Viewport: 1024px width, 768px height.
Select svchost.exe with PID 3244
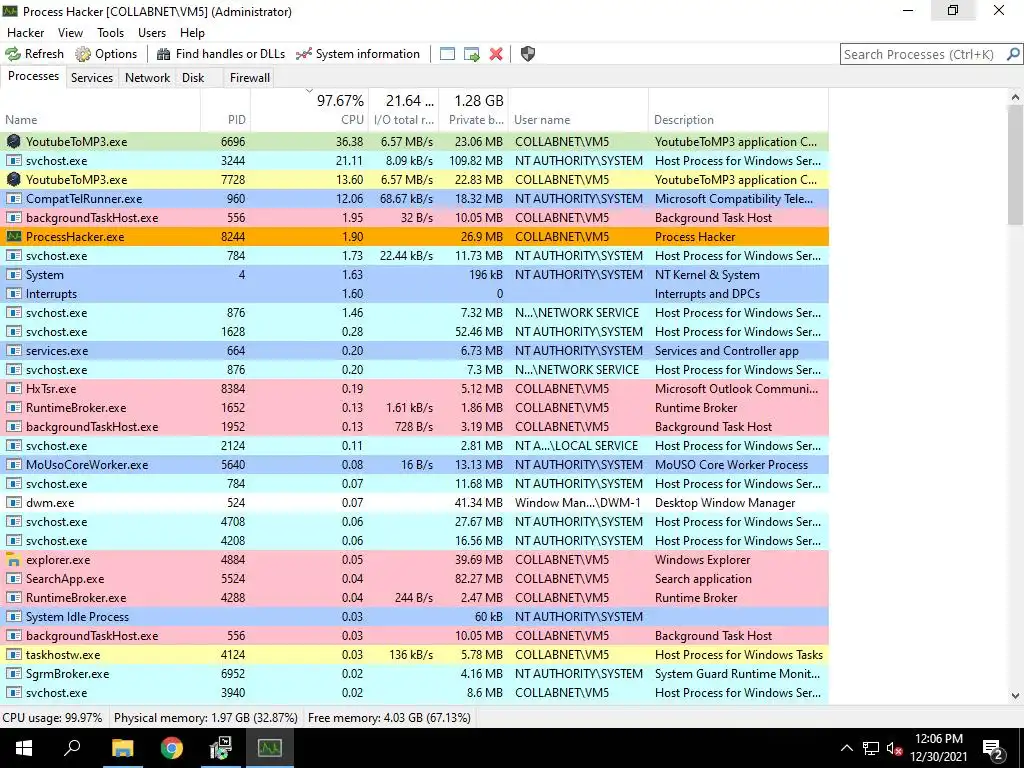click(x=415, y=161)
